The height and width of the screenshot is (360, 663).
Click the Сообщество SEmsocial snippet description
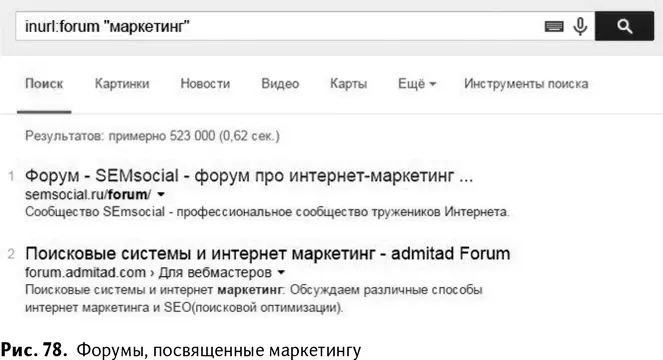267,212
